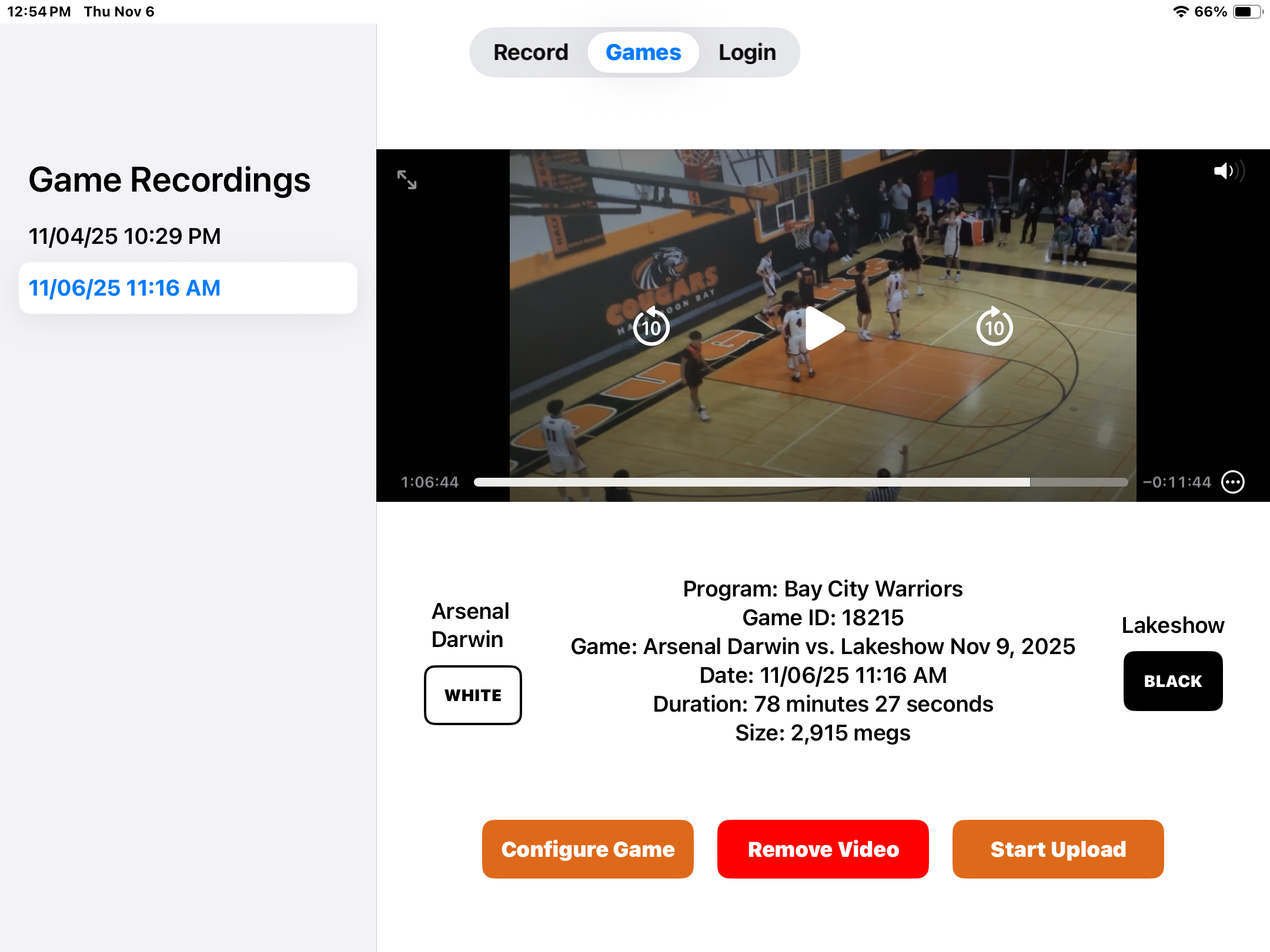
Task: Tap the Wi-Fi status icon
Action: coord(1180,12)
